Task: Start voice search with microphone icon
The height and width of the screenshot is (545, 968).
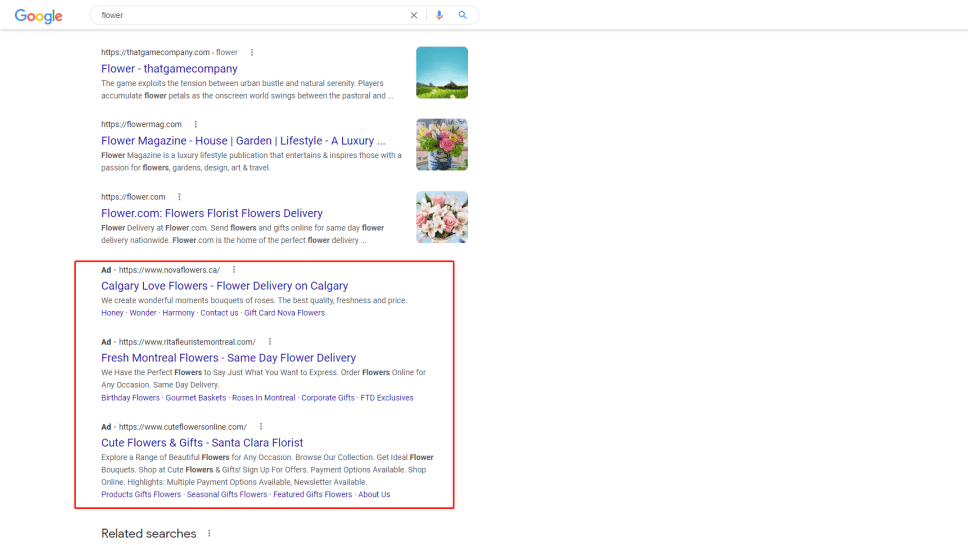Action: 439,15
